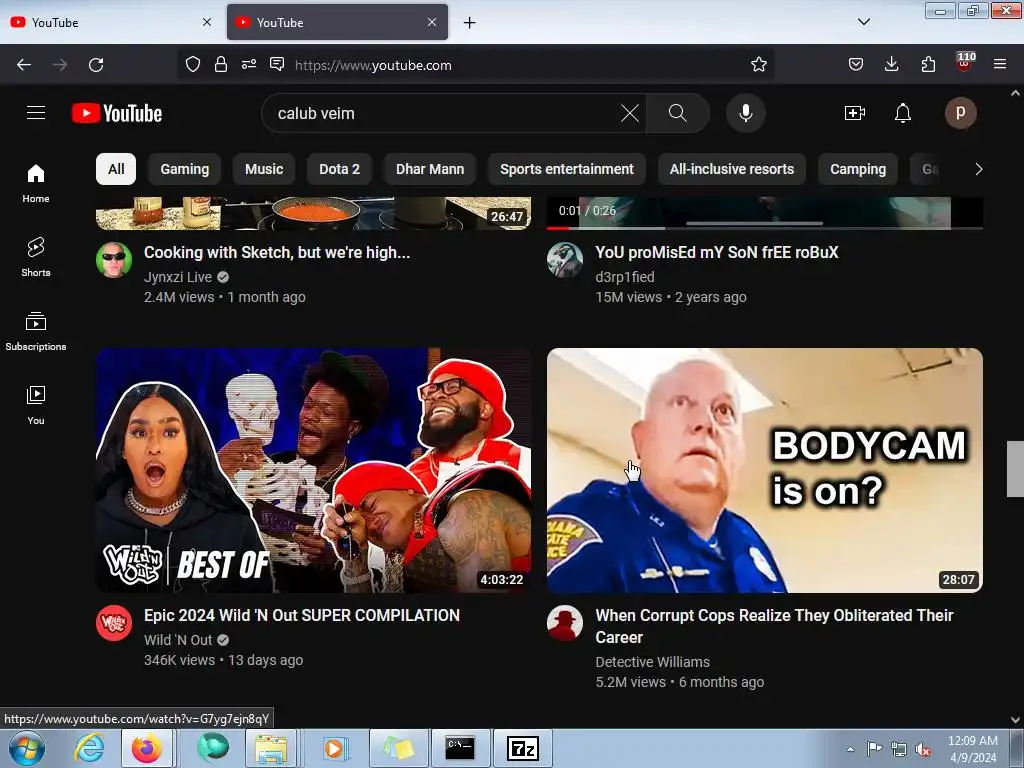Screen dimensions: 1024x768
Task: Open the Firefox application menu
Action: (x=1000, y=64)
